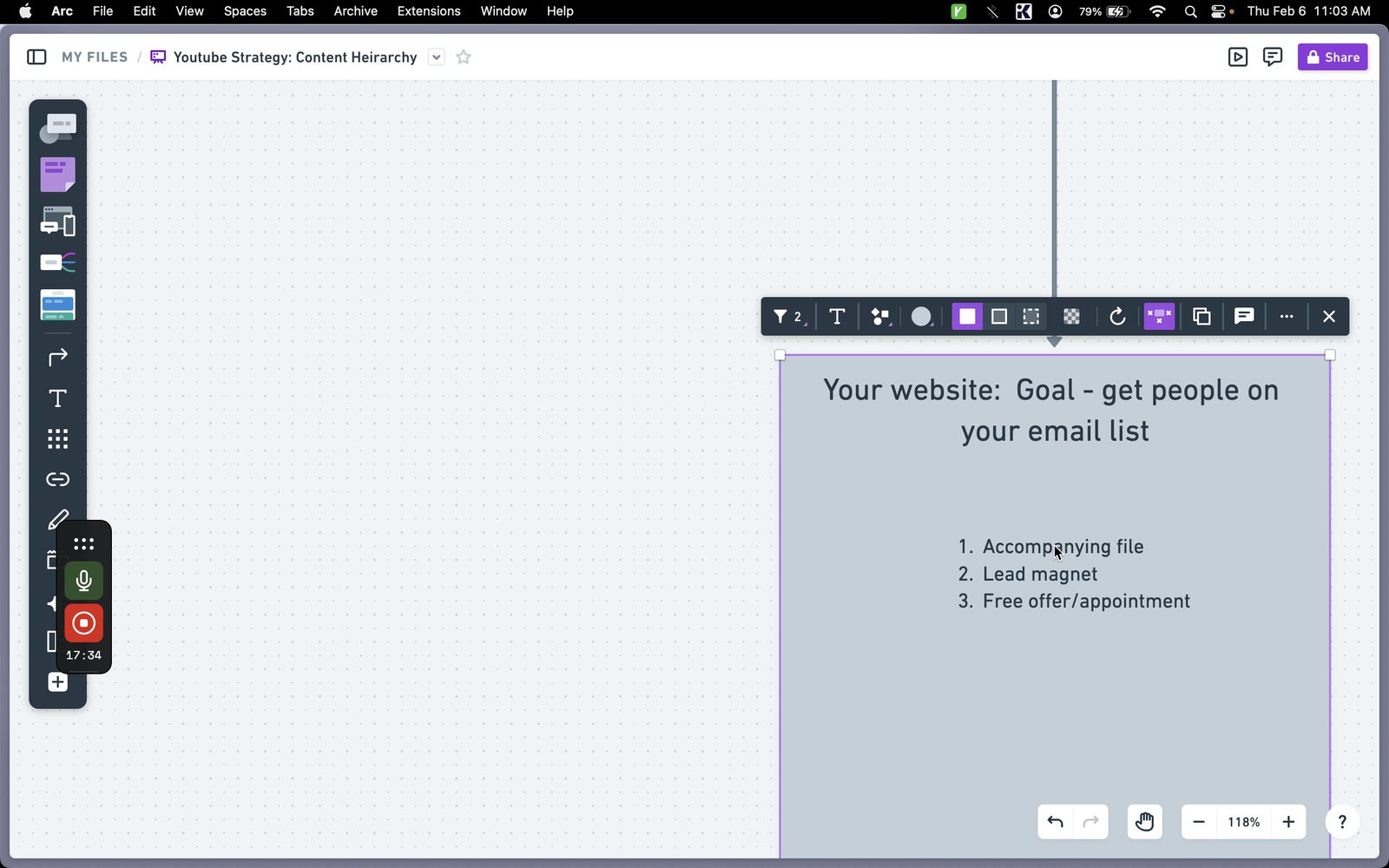Toggle the filled shape style
This screenshot has width=1389, height=868.
point(967,317)
